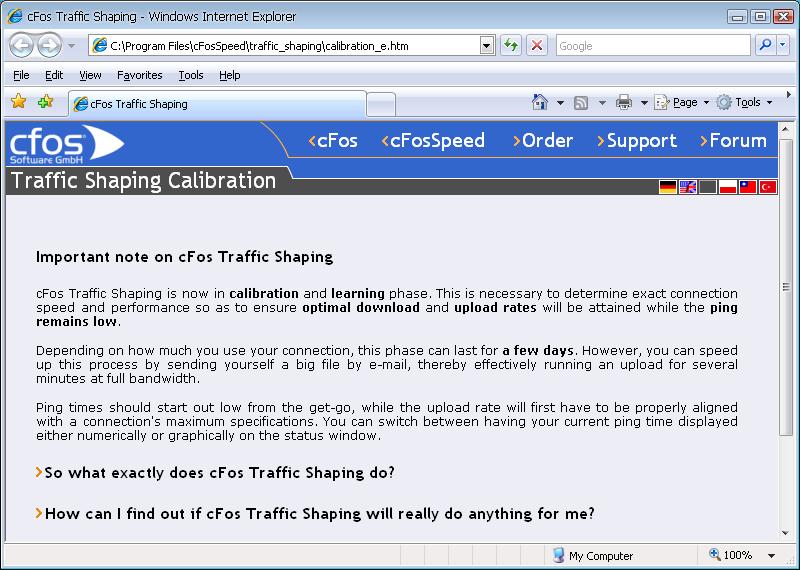This screenshot has width=800, height=570.
Task: Click the red Stop loading icon
Action: pos(537,46)
